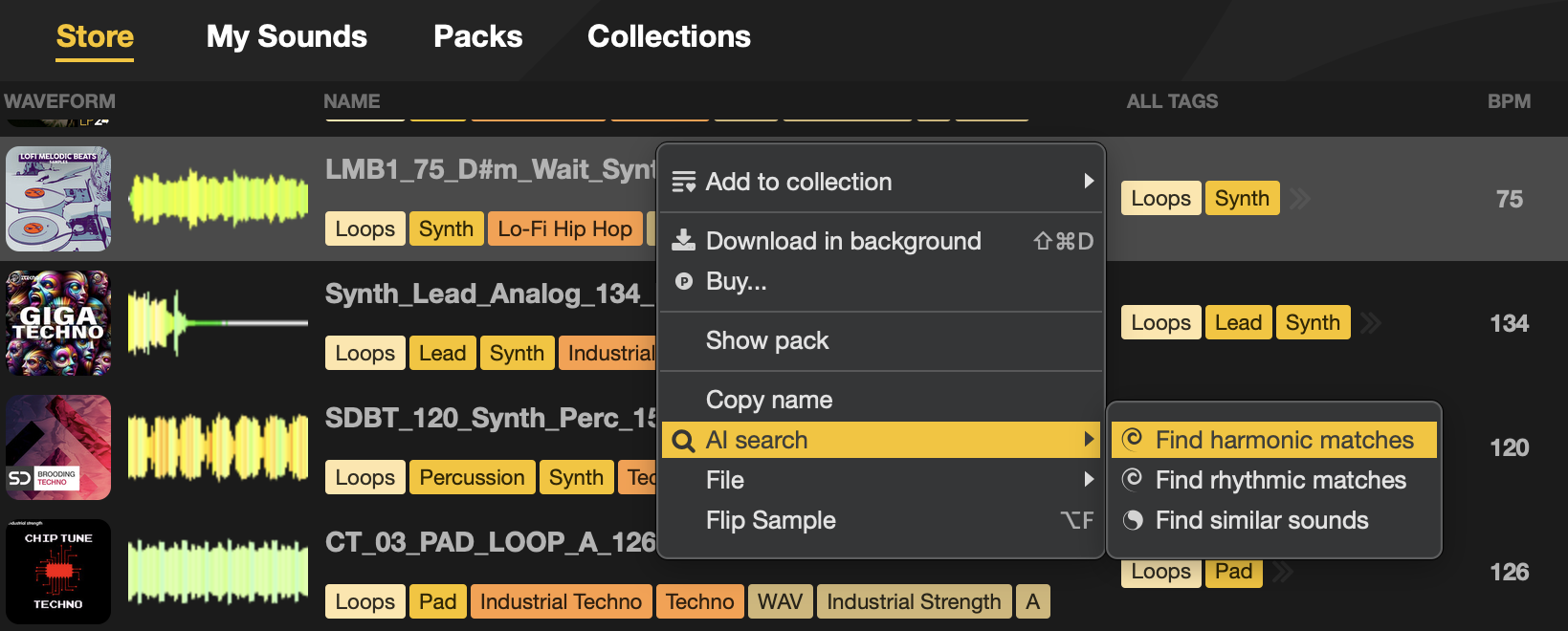
Task: Open the Lofi Melodic Beats pack artwork
Action: (x=58, y=199)
